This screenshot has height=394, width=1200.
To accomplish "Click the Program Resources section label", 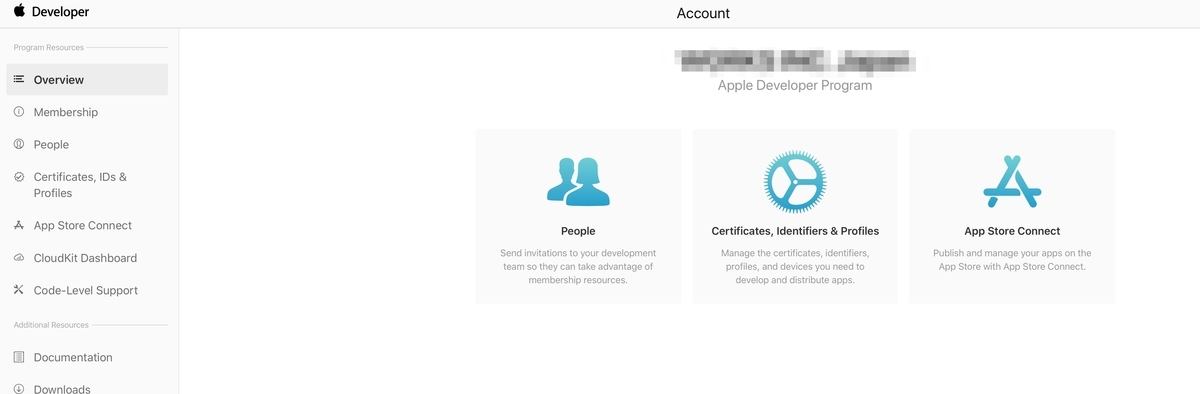I will coord(49,47).
